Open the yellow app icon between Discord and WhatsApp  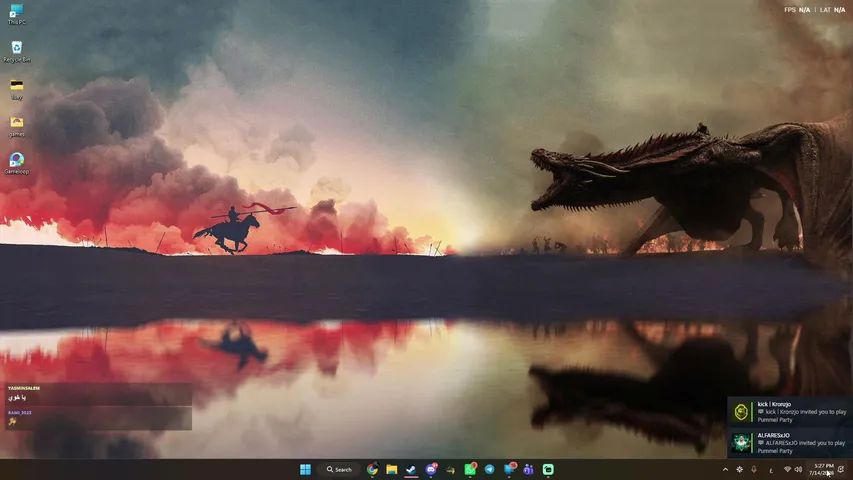click(450, 469)
